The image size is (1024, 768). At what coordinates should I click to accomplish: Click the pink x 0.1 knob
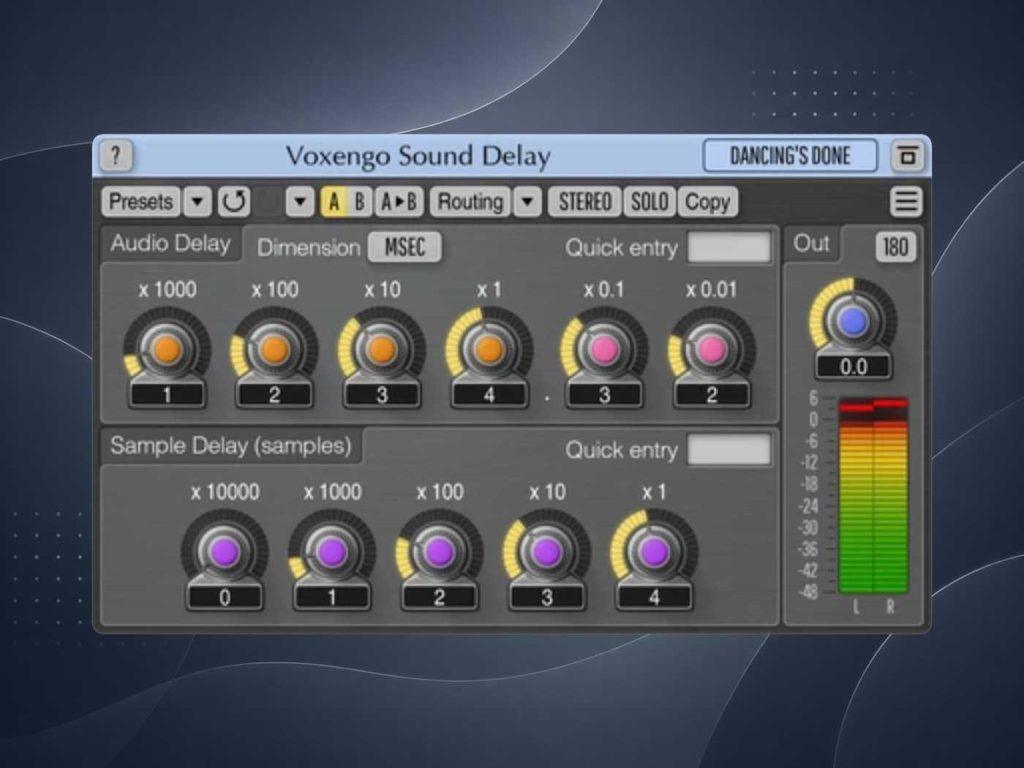point(604,350)
